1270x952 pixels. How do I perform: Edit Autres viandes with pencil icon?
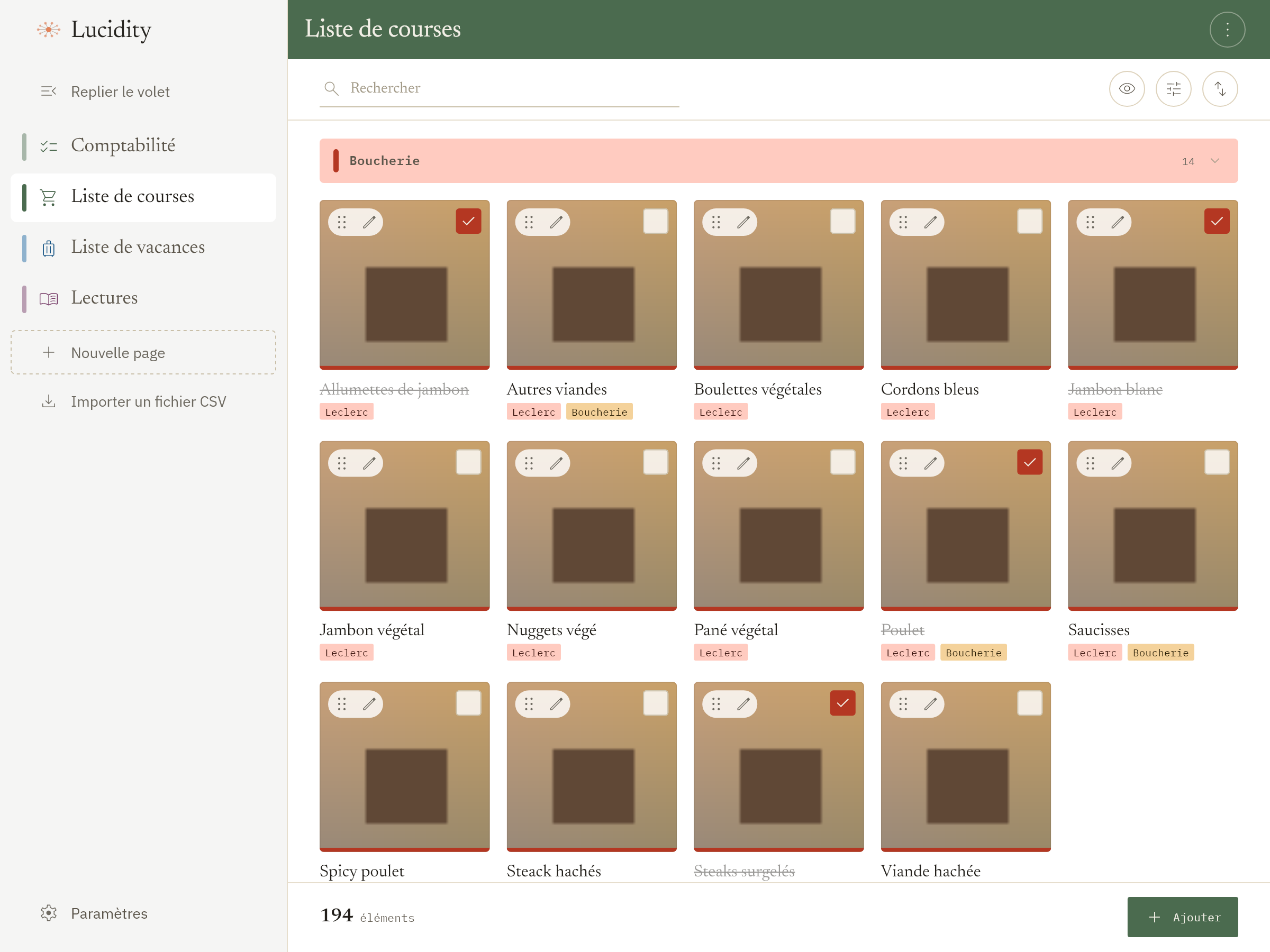[556, 222]
